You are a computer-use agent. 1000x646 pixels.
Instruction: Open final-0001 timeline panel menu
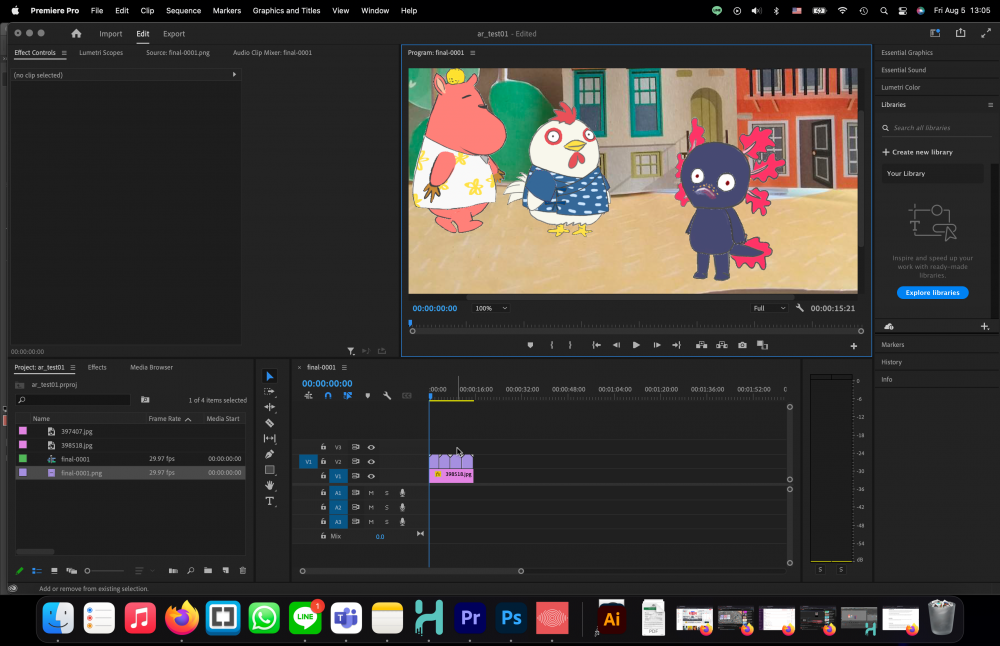pyautogui.click(x=344, y=367)
